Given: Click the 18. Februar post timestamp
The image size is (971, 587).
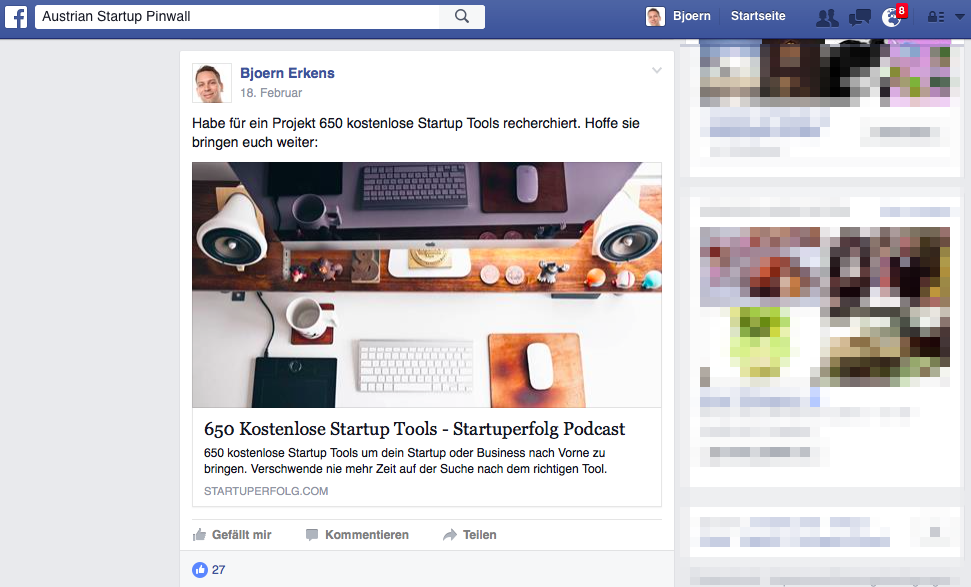Looking at the screenshot, I should (x=271, y=93).
